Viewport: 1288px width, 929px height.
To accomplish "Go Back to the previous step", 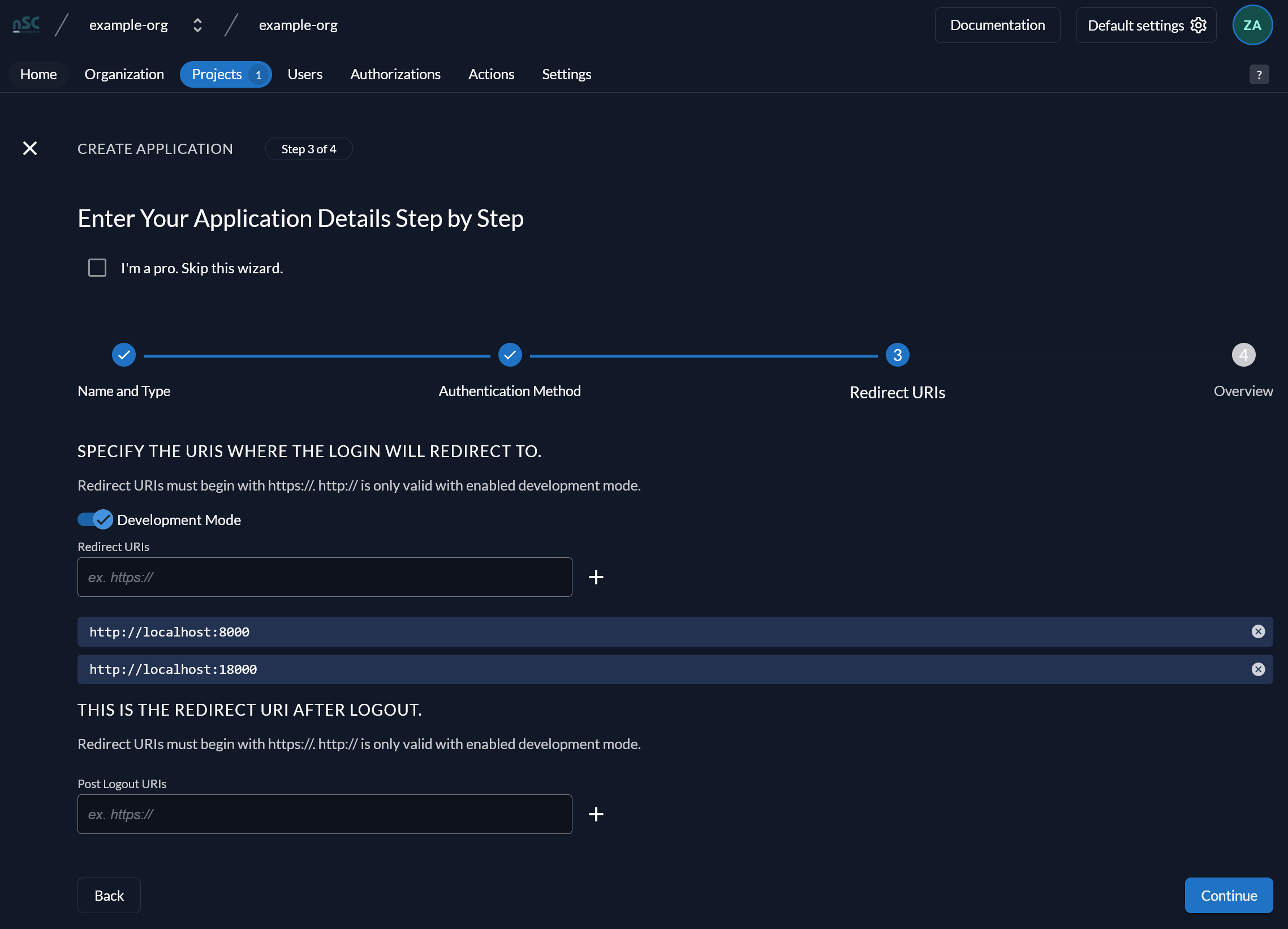I will [x=109, y=895].
